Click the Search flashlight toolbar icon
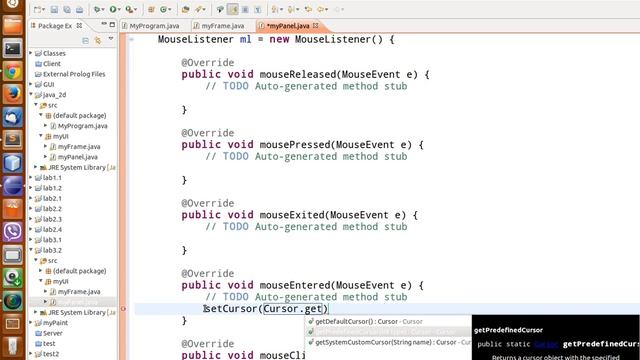Image resolution: width=640 pixels, height=360 pixels. [x=198, y=9]
